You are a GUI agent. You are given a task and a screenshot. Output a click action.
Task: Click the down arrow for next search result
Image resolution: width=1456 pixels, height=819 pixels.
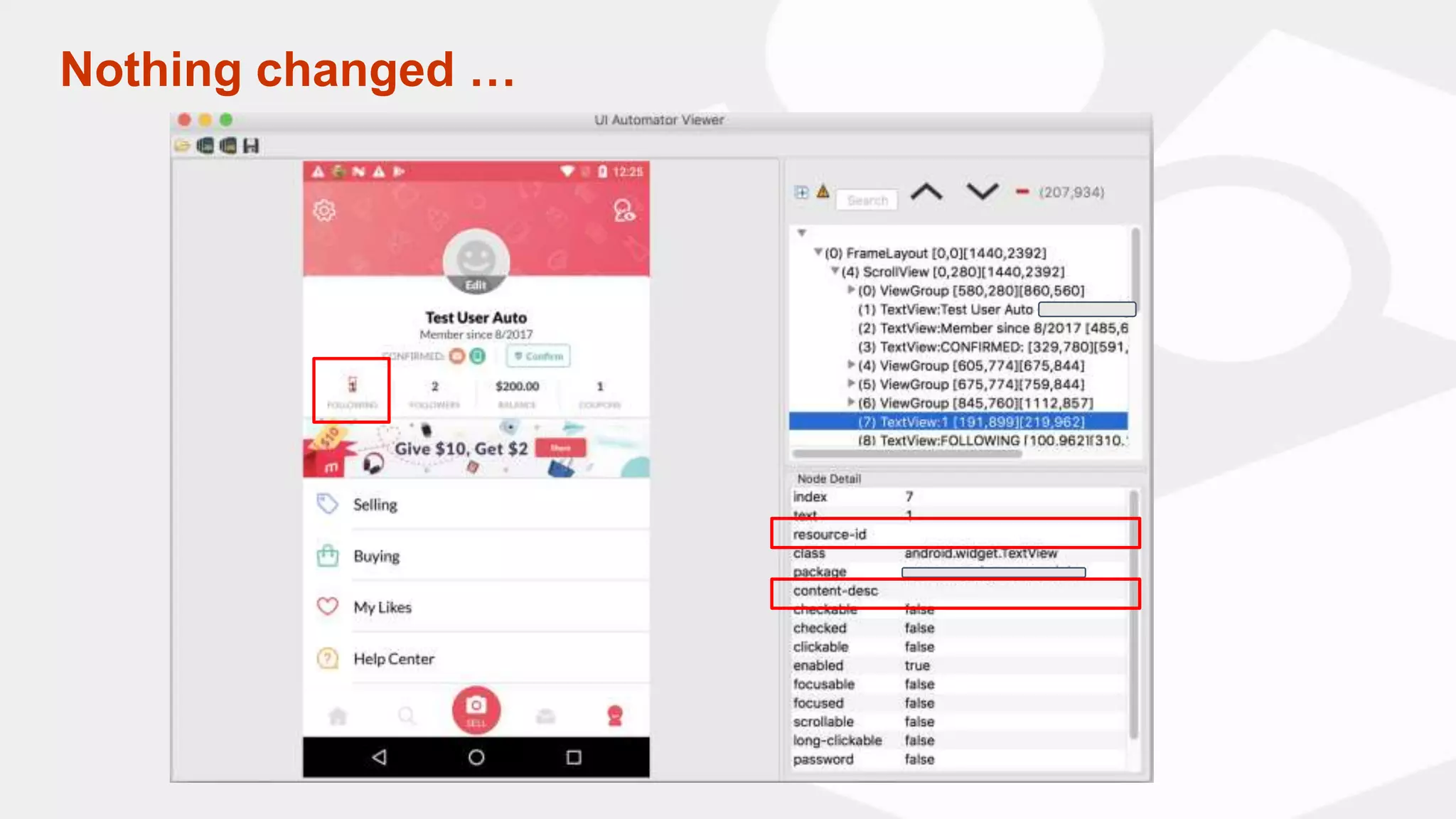982,192
